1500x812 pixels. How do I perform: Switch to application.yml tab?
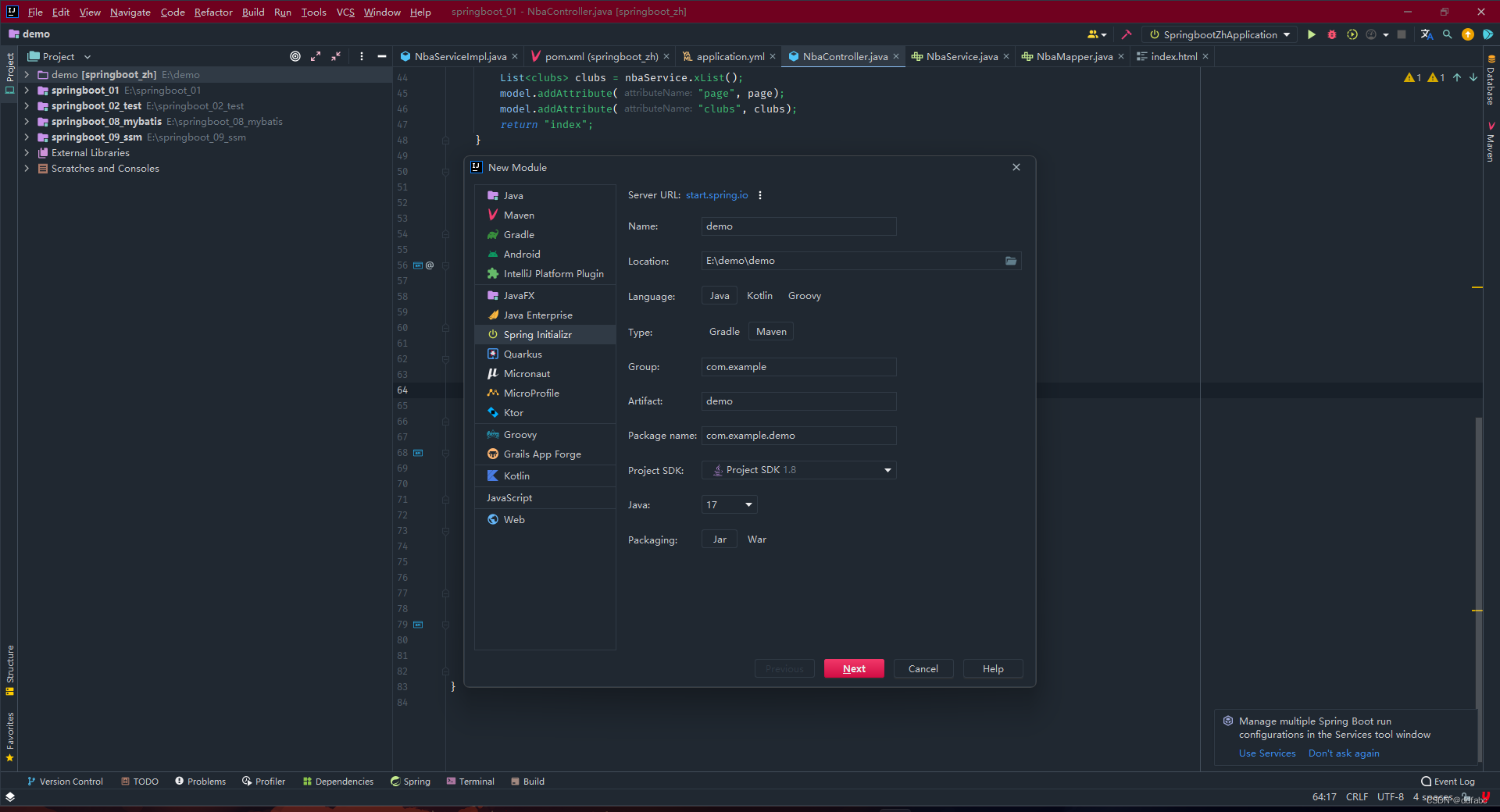[729, 56]
